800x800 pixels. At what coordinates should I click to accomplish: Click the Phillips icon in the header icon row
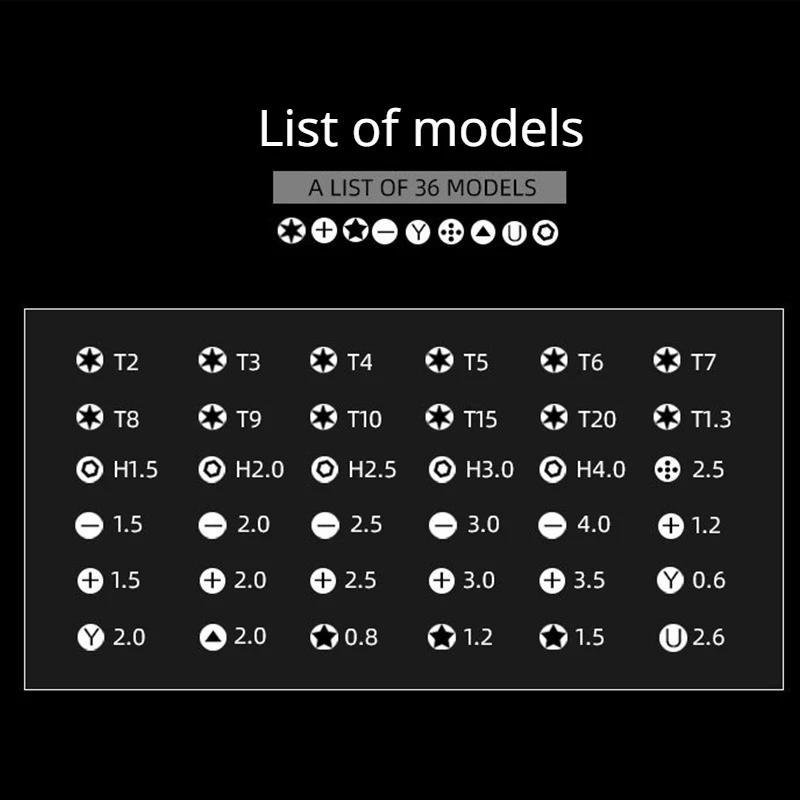[x=323, y=232]
